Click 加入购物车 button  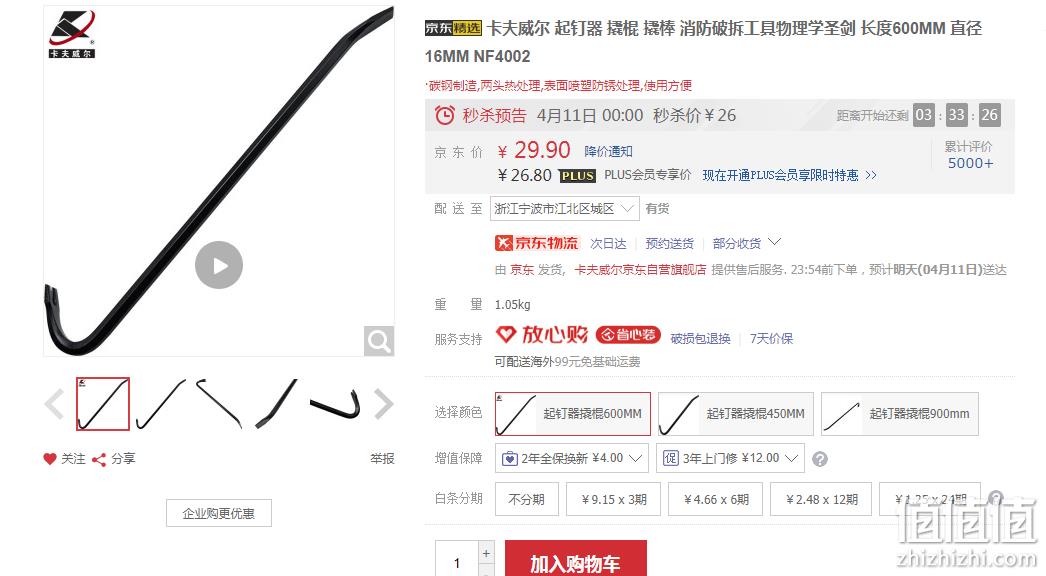[x=576, y=561]
